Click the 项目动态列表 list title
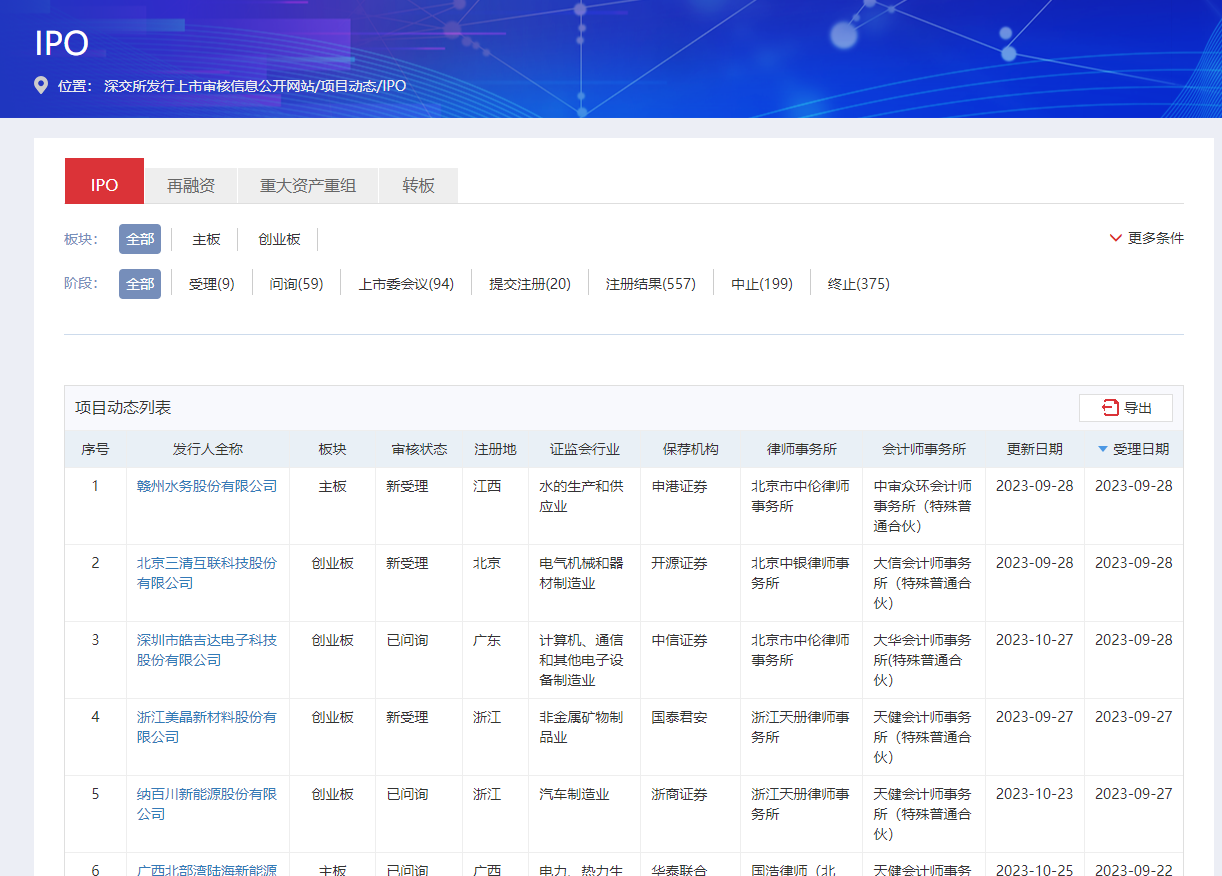 coord(123,408)
